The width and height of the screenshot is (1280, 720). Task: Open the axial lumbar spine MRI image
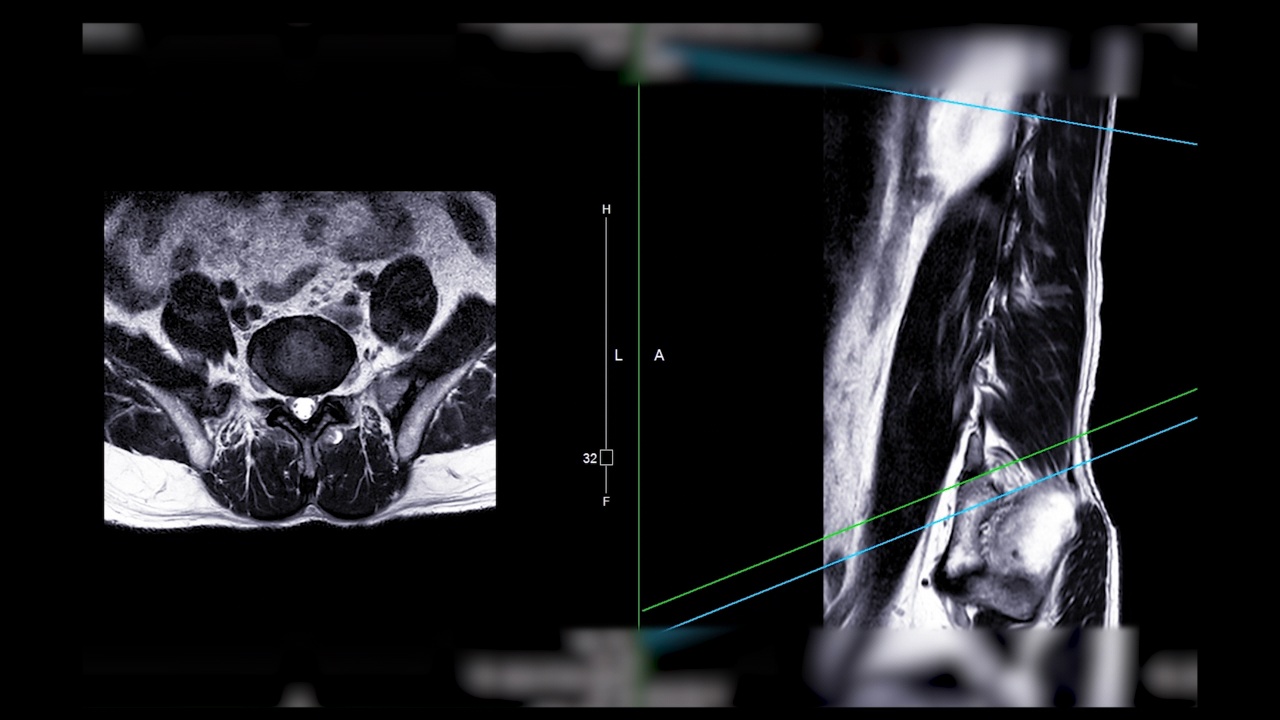coord(300,358)
